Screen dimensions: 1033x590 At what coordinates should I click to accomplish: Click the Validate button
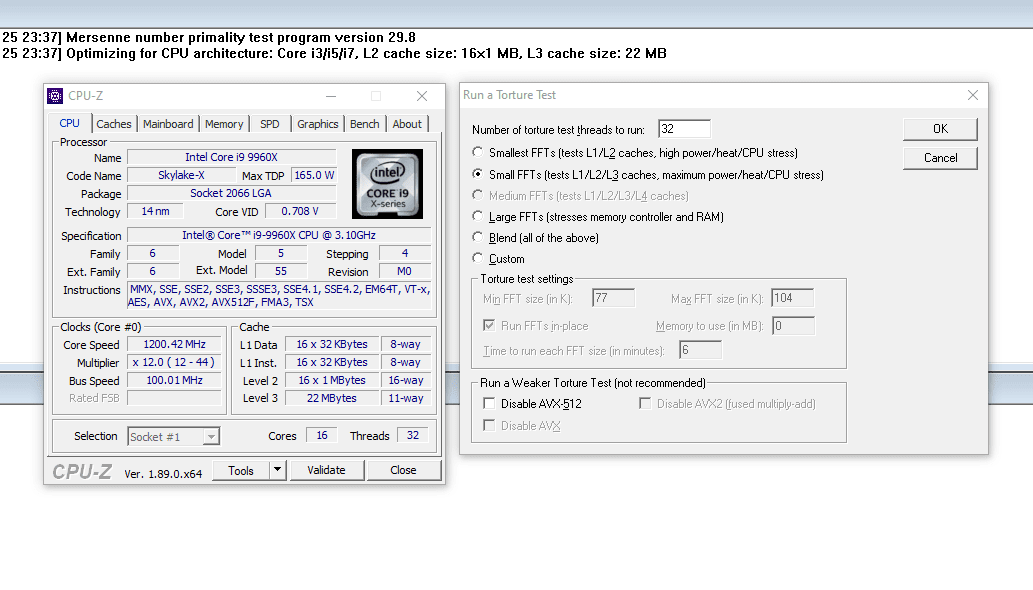coord(327,470)
